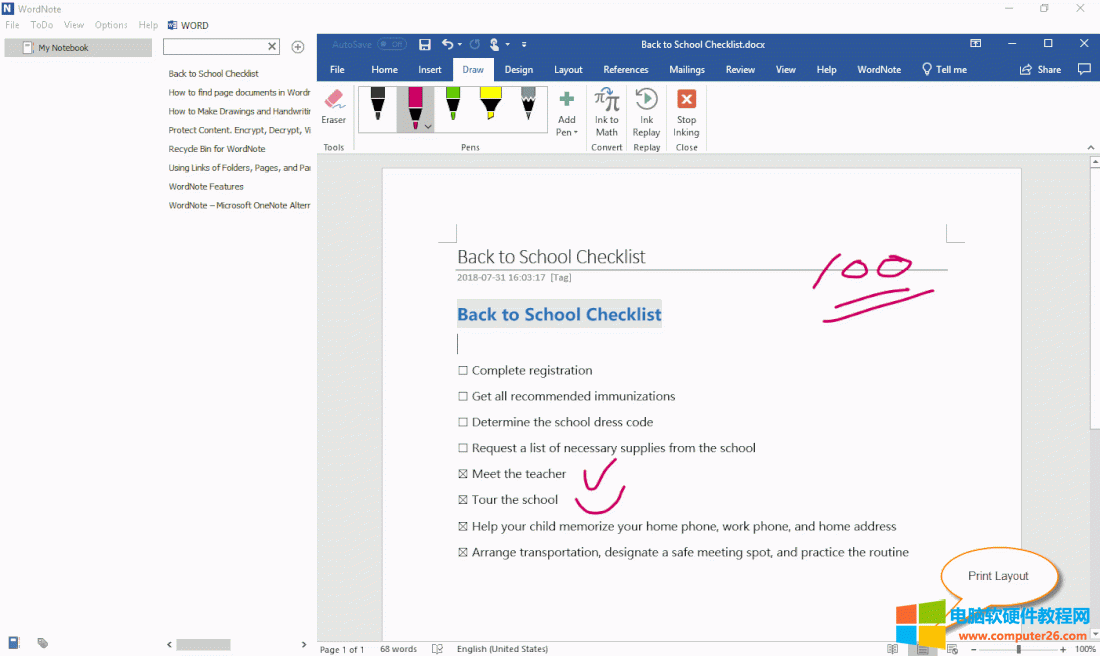Open the WordNote Options menu
Screen dimensions: 1100x656
pyautogui.click(x=111, y=25)
